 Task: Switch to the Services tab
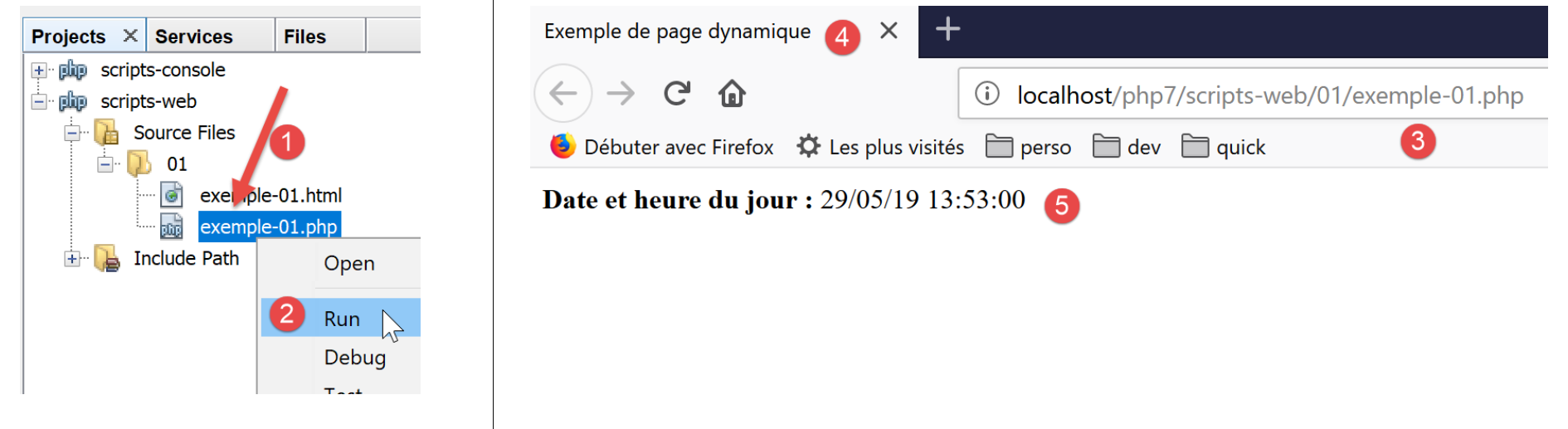pyautogui.click(x=194, y=37)
